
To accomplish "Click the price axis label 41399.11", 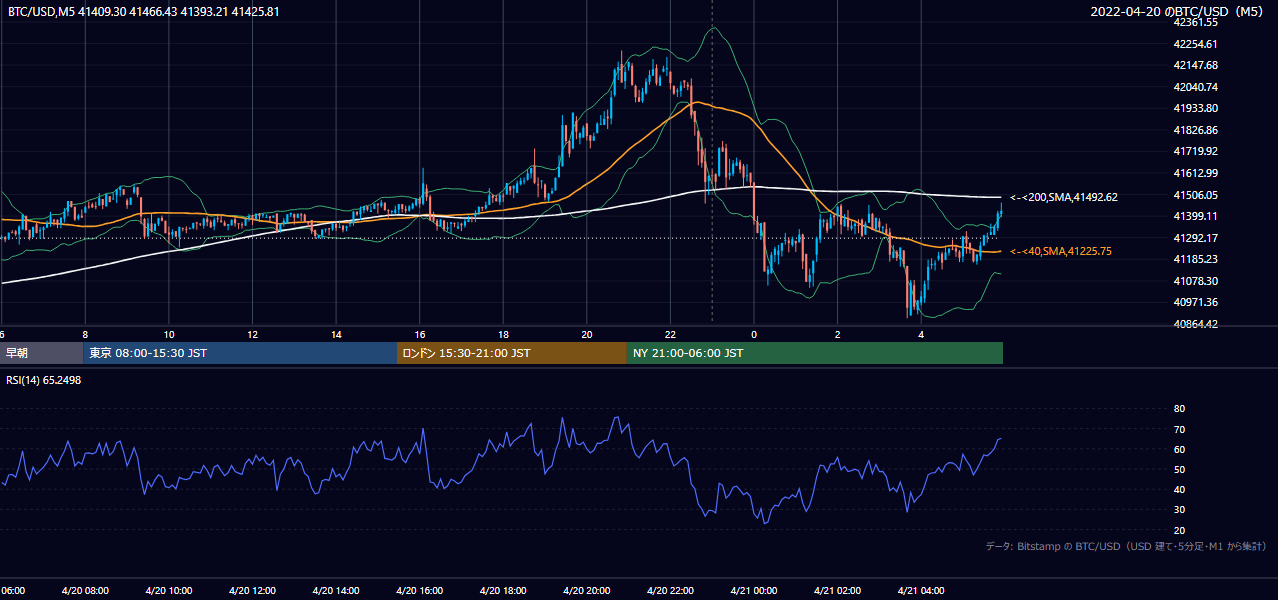I will click(x=1197, y=216).
